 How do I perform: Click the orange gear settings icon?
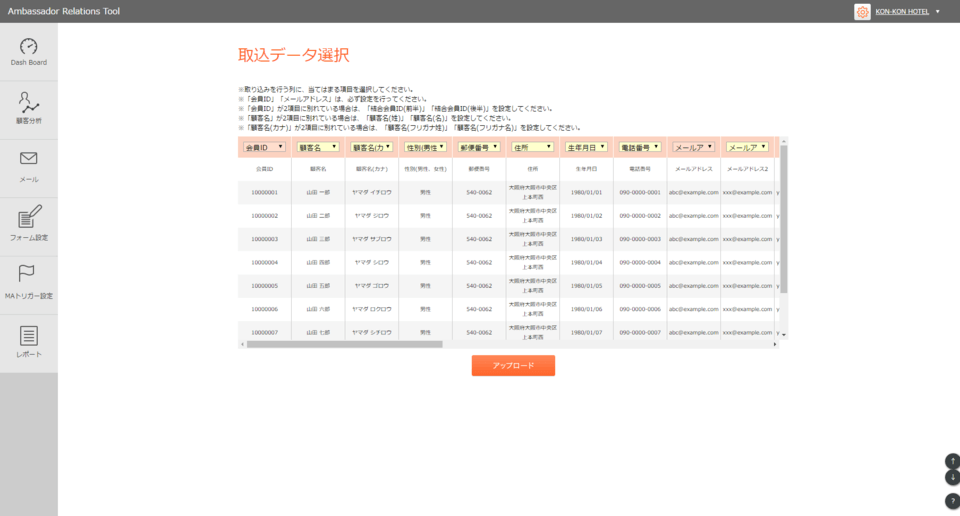click(x=862, y=12)
